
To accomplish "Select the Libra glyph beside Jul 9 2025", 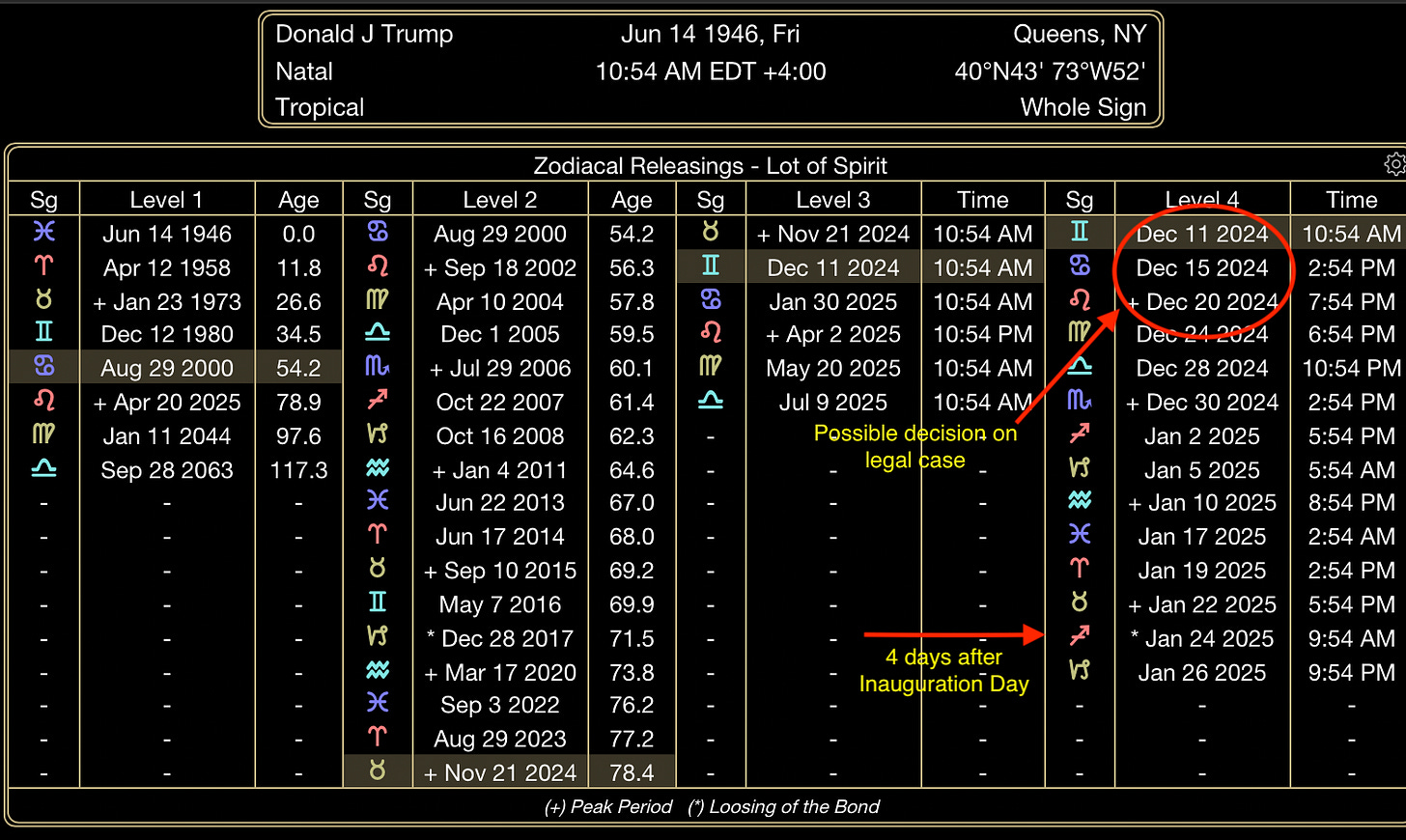I will 711,401.
